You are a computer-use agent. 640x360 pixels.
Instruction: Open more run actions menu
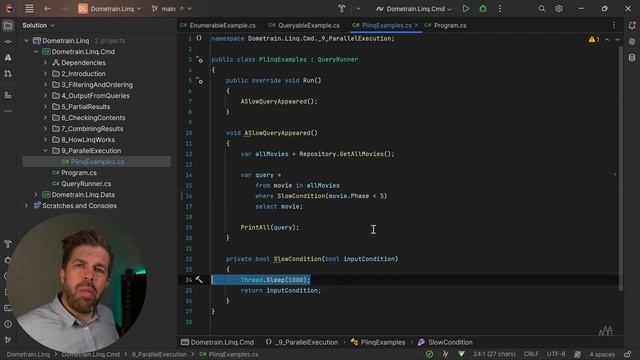pos(500,9)
